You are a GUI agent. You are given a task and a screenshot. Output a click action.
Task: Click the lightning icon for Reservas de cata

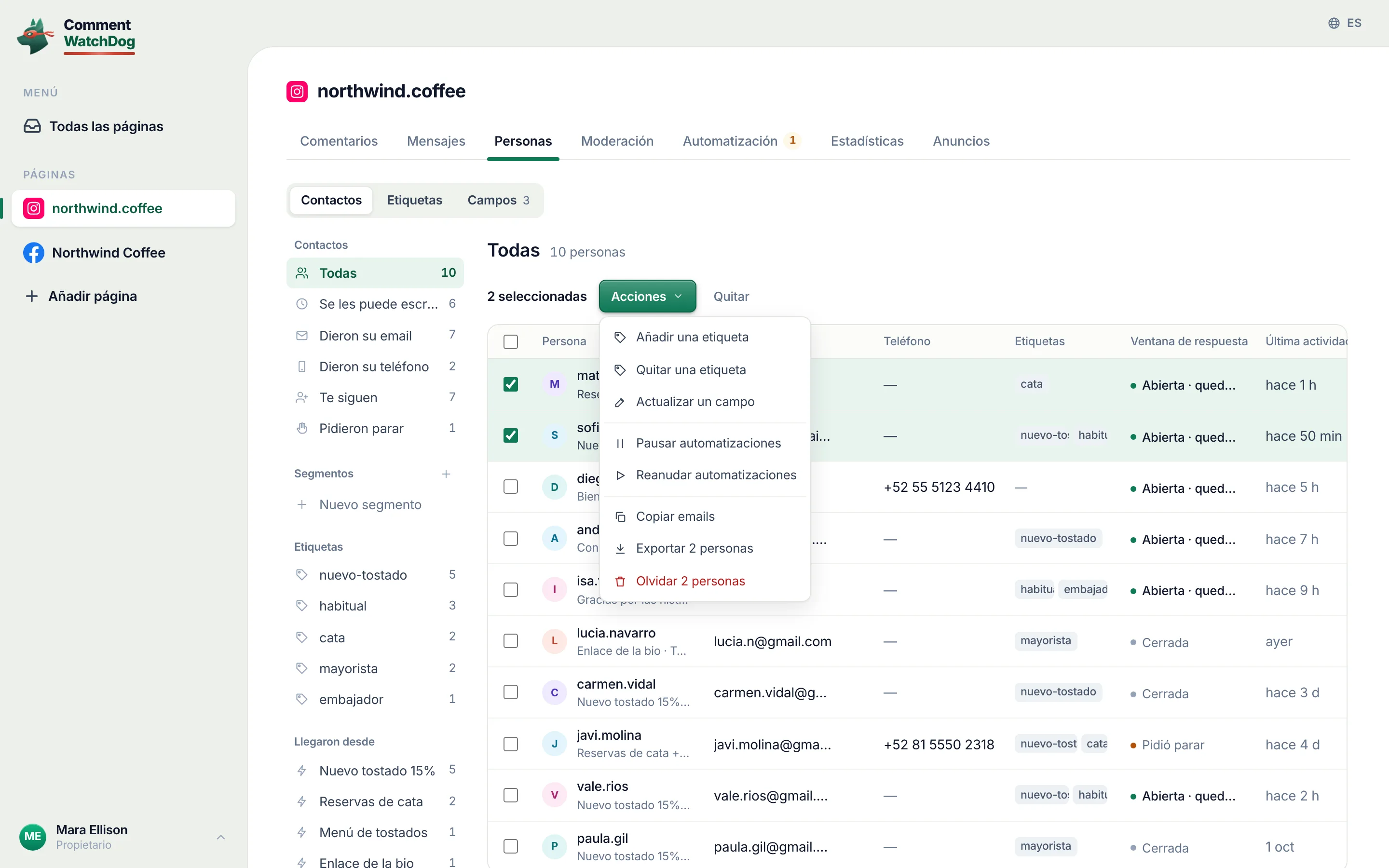[302, 801]
